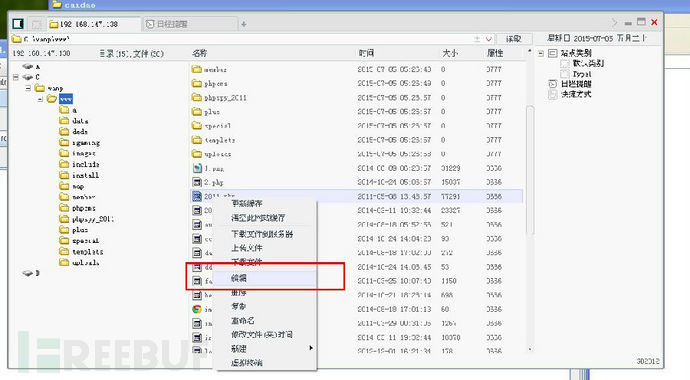The width and height of the screenshot is (690, 380).
Task: Select the drive C icon in the tree
Action: [x=28, y=77]
